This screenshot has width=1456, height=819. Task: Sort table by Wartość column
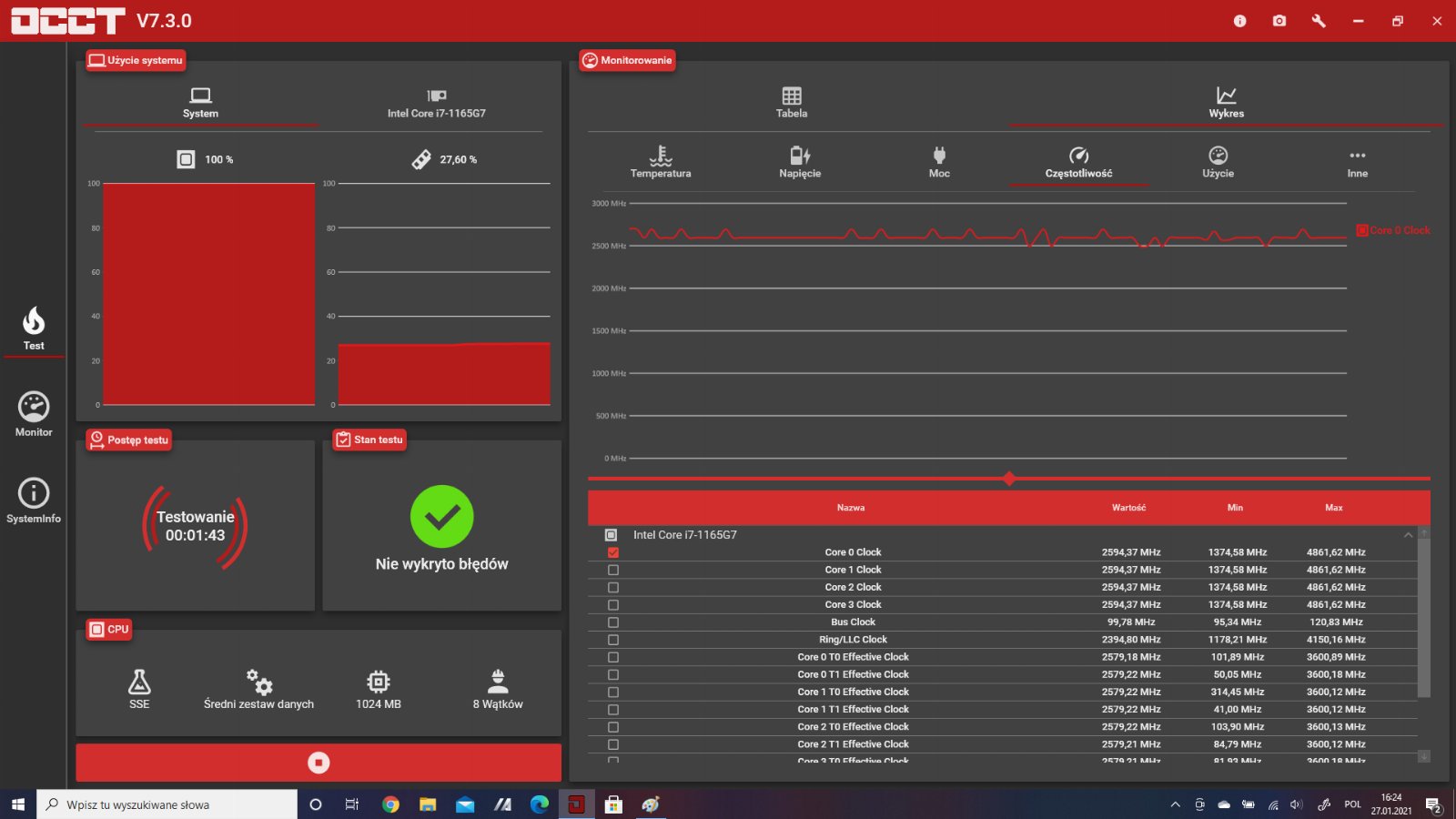1128,508
